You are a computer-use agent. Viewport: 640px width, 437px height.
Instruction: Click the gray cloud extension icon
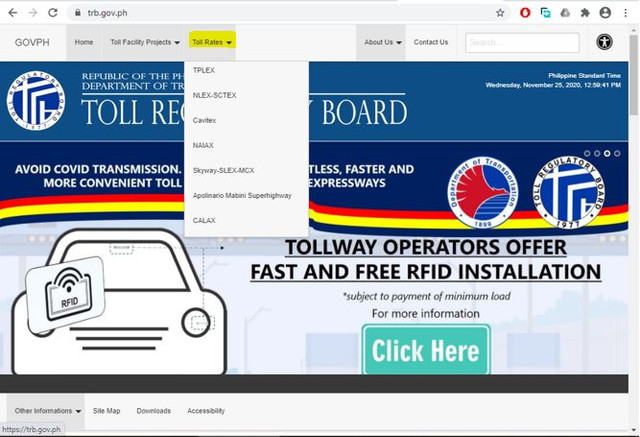pos(565,13)
